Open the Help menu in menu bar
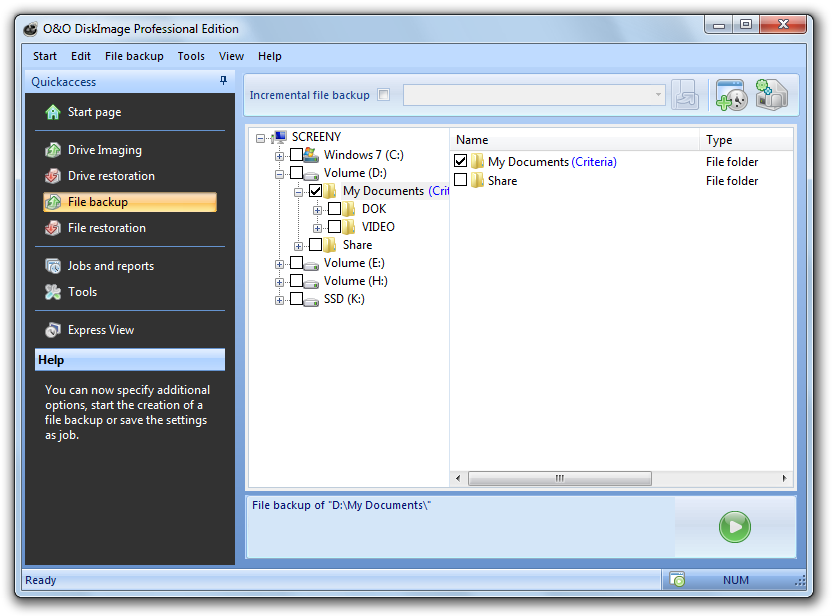This screenshot has width=832, height=616. pyautogui.click(x=270, y=56)
